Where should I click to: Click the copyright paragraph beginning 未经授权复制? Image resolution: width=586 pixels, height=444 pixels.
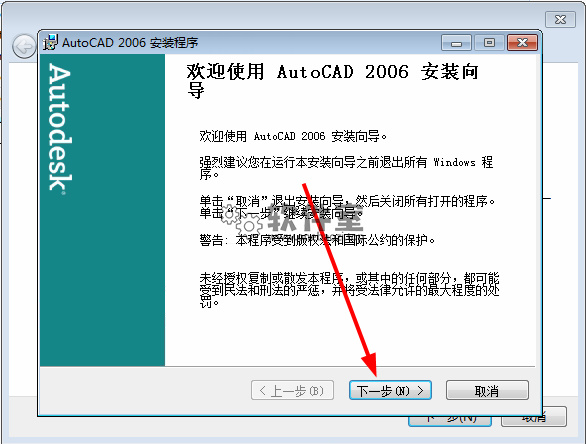tap(349, 290)
